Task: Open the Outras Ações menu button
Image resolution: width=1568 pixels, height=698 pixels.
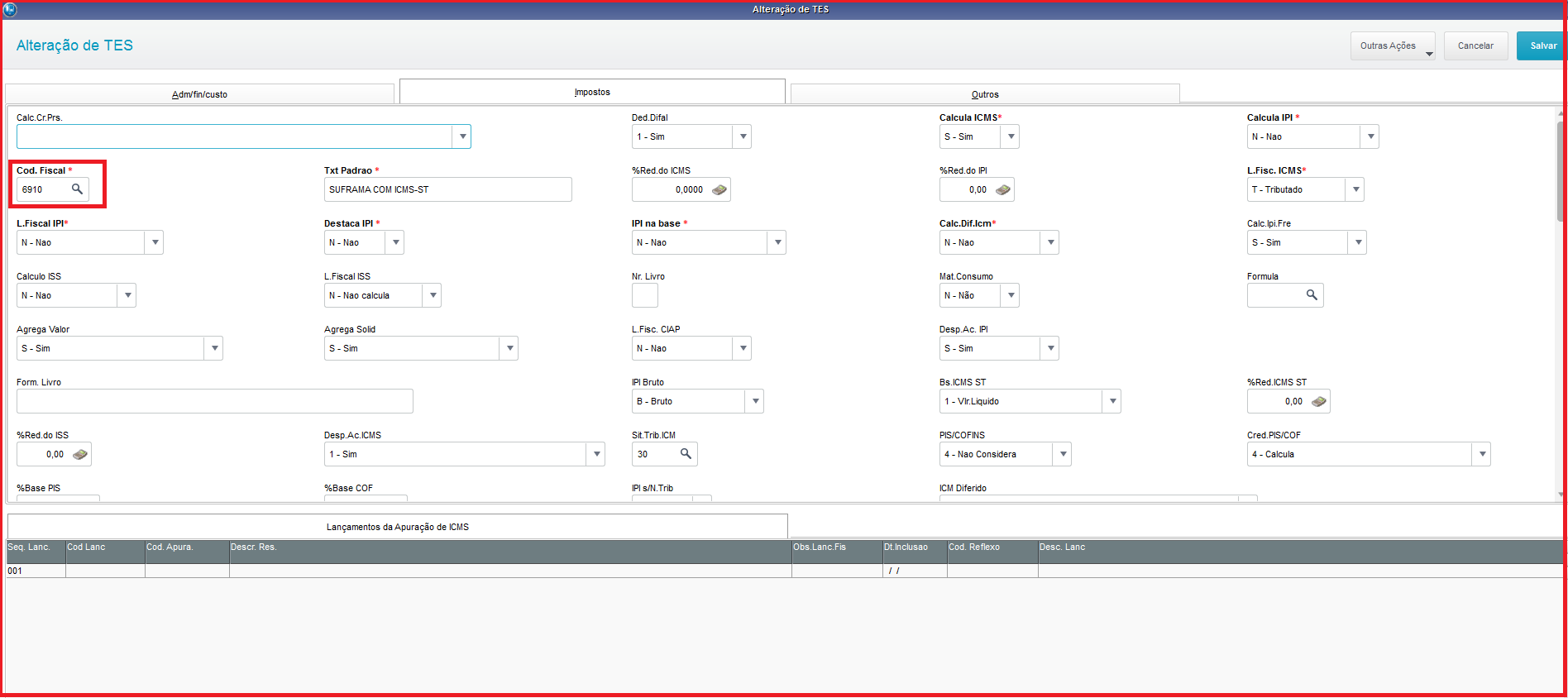Action: coord(1393,46)
